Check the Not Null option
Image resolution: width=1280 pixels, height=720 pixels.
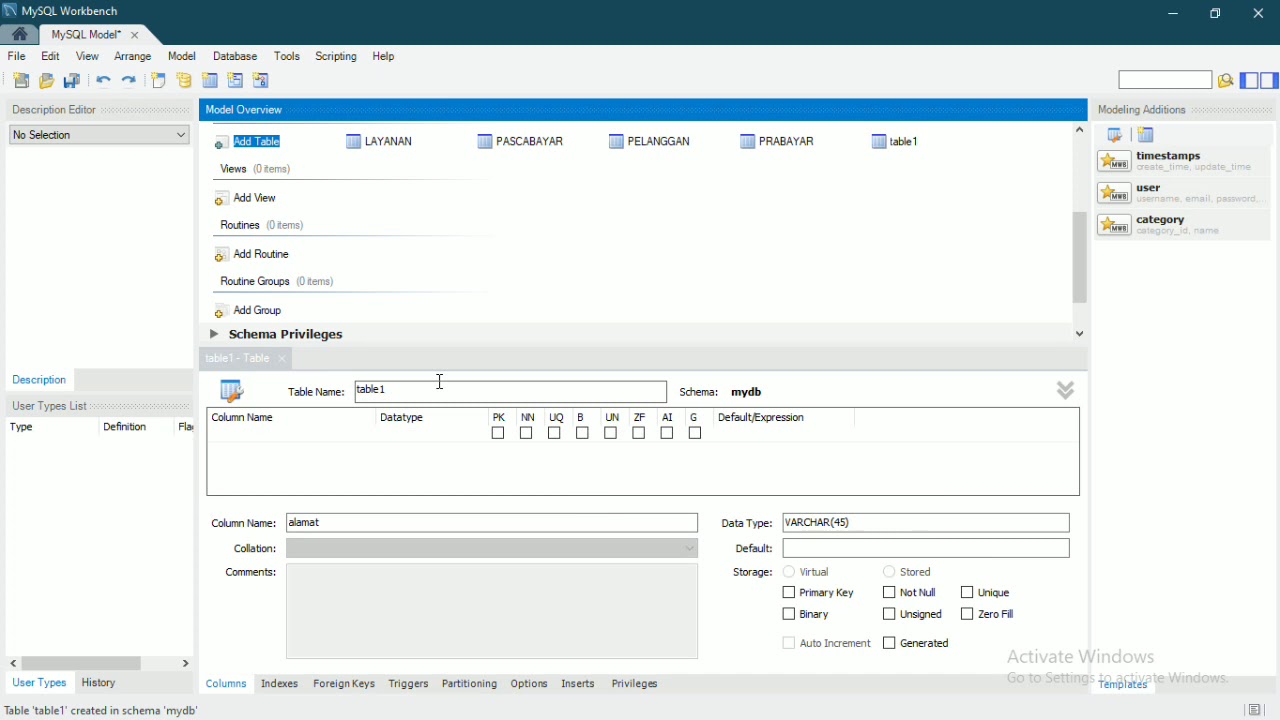coord(889,593)
